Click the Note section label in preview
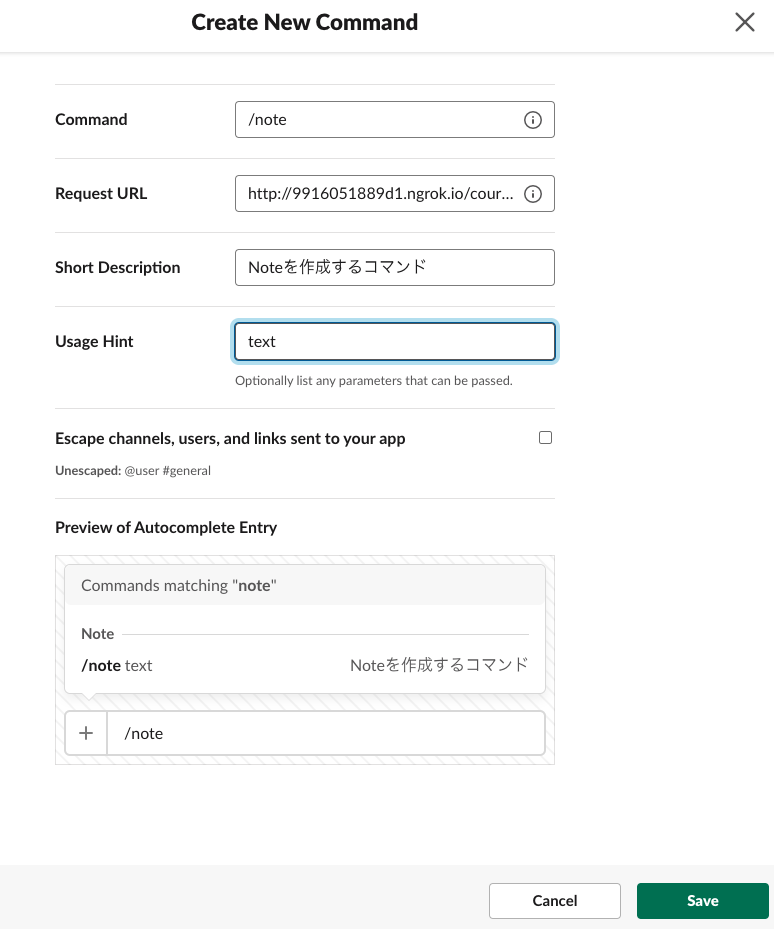Viewport: 774px width, 929px height. [x=97, y=634]
